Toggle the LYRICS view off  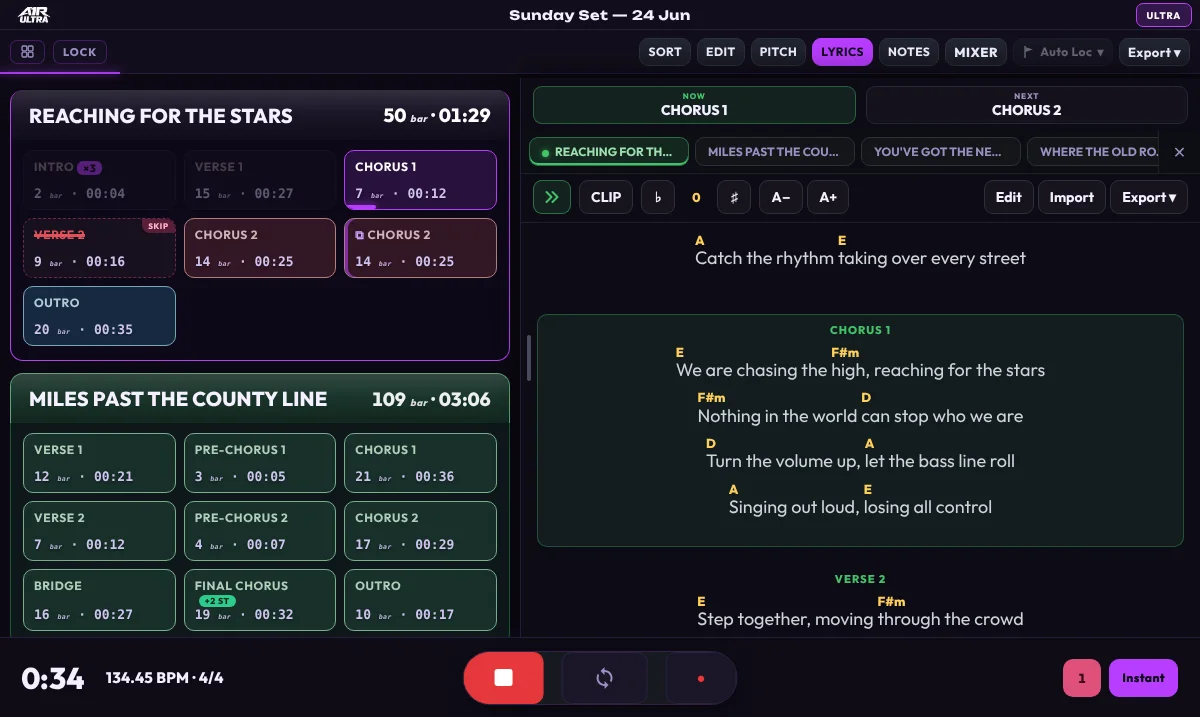tap(842, 52)
